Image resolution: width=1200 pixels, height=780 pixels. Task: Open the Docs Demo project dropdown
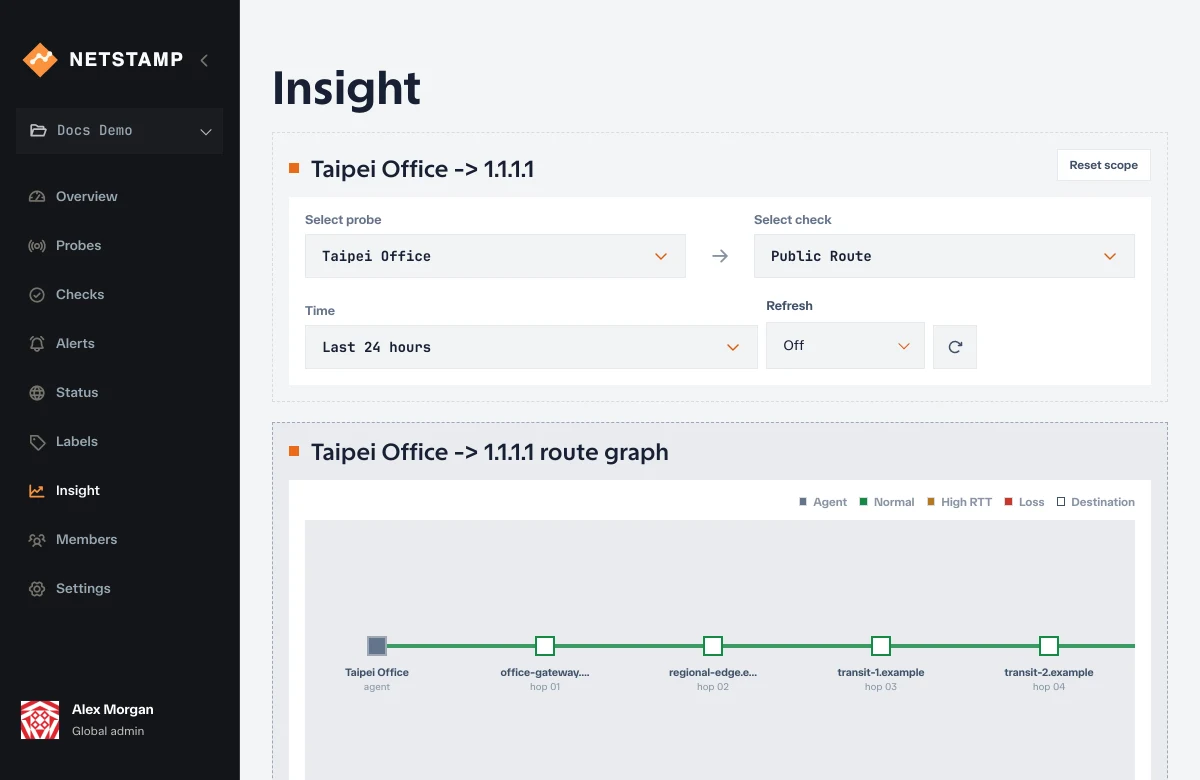(x=119, y=131)
